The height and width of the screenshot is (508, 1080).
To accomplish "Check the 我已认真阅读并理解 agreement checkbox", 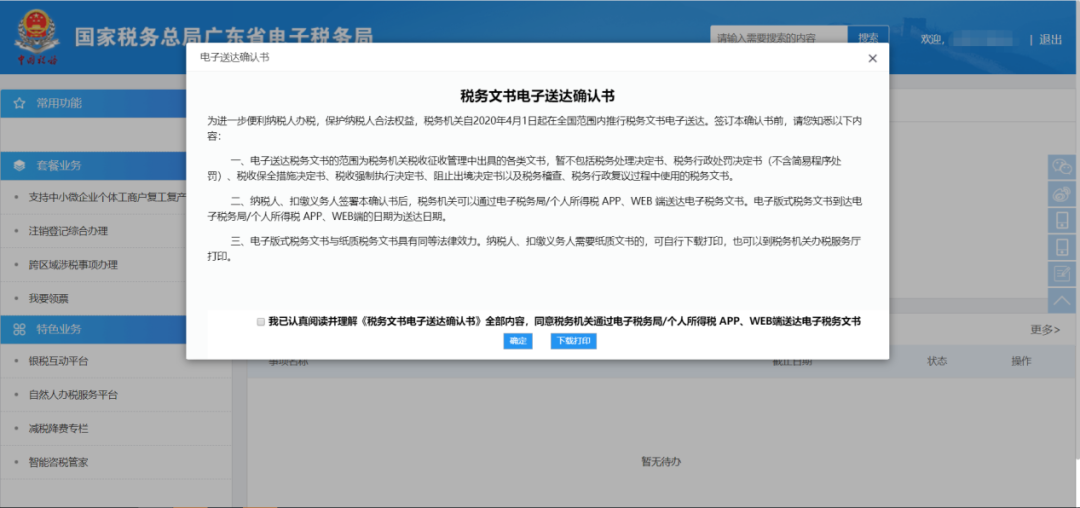I will [x=260, y=322].
